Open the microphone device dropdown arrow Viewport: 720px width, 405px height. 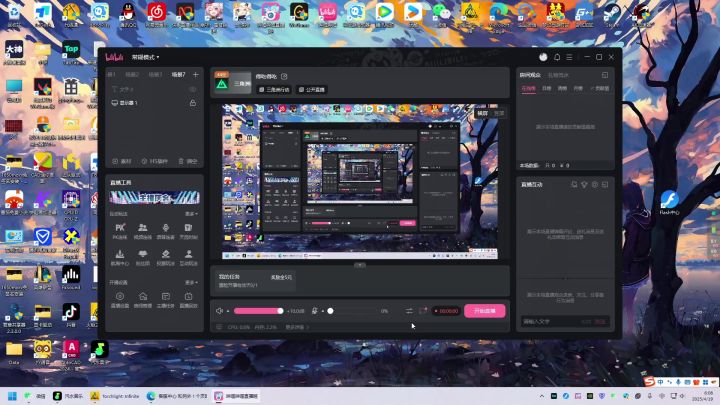(323, 311)
